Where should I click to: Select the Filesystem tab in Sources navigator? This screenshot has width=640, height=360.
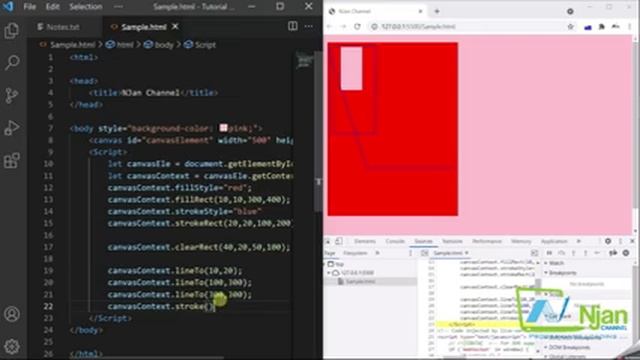click(355, 253)
